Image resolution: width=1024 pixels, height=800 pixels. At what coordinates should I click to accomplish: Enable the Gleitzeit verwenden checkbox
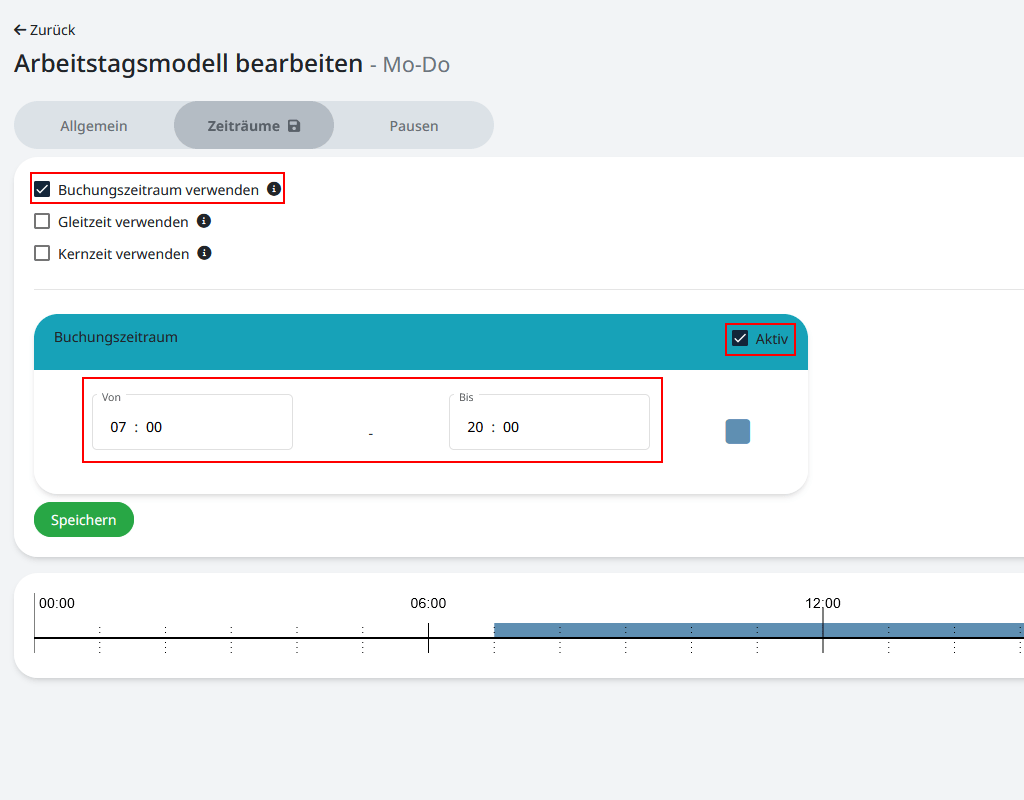(x=42, y=222)
